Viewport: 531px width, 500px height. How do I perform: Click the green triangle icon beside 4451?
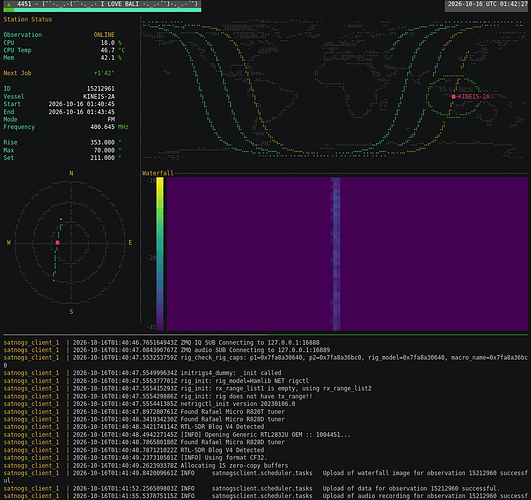point(9,4)
